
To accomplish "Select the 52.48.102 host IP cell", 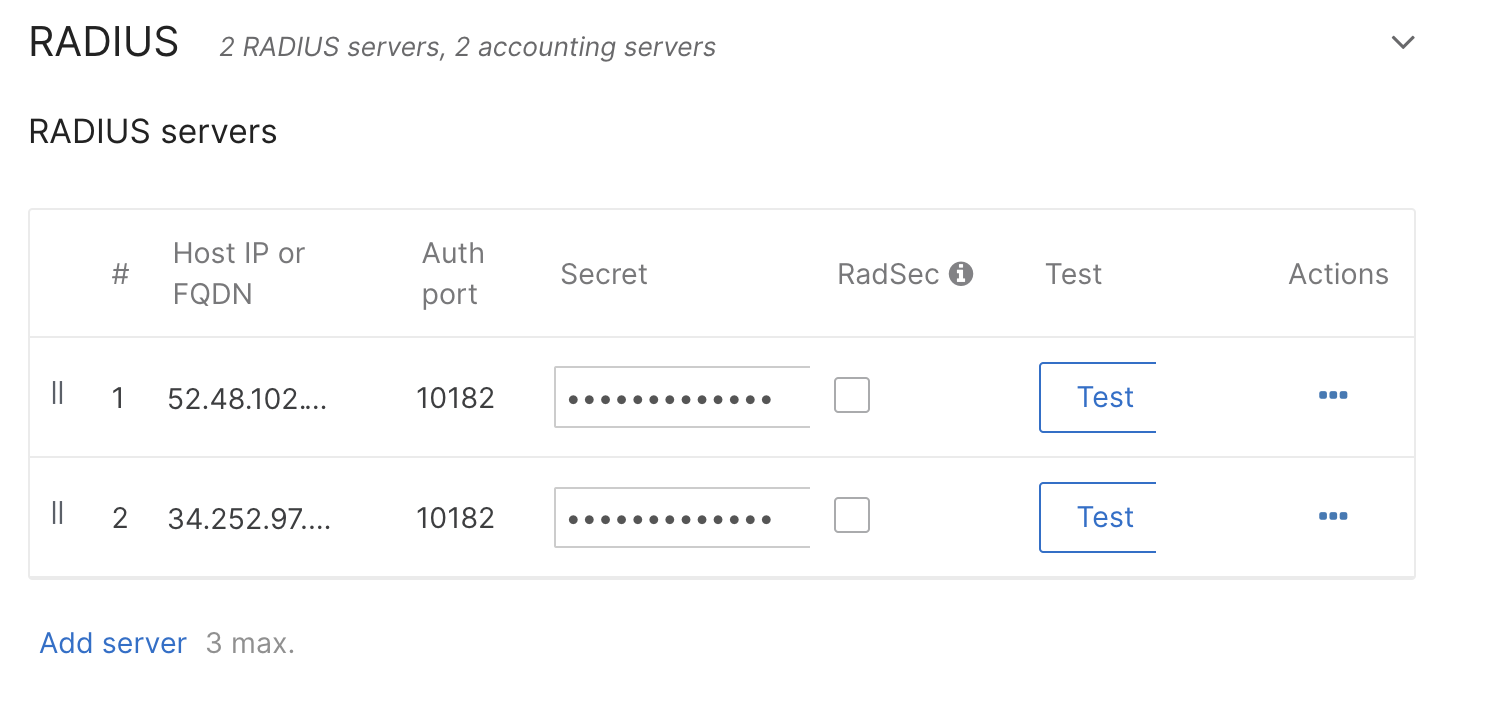I will [x=249, y=399].
